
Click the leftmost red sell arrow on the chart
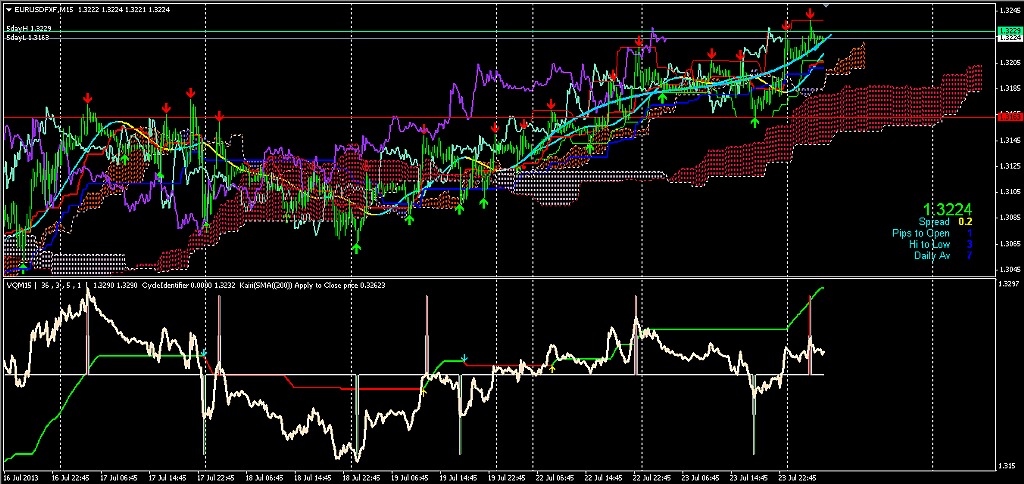[x=88, y=98]
